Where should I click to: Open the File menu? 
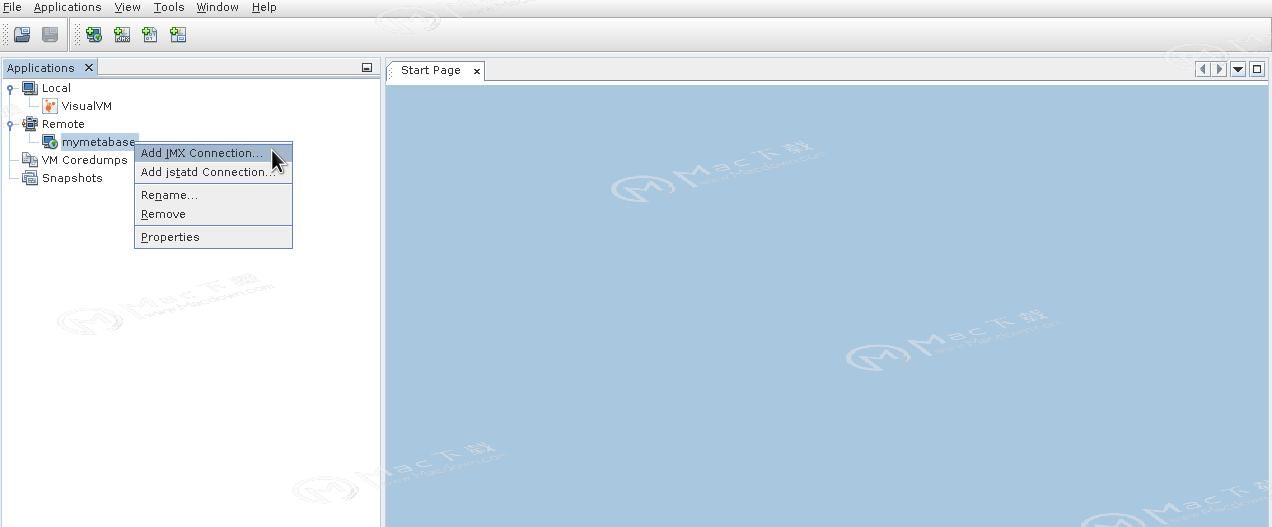[12, 7]
